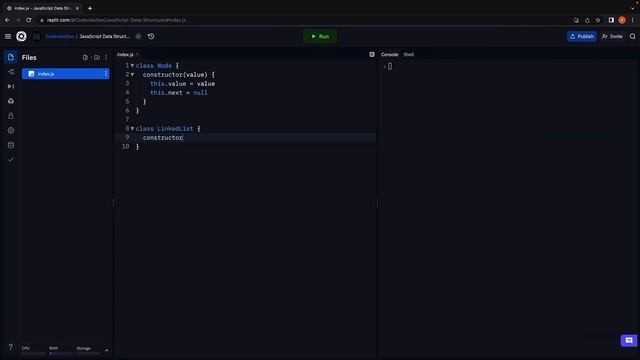Click the Invite button
640x360 pixels.
(x=612, y=36)
